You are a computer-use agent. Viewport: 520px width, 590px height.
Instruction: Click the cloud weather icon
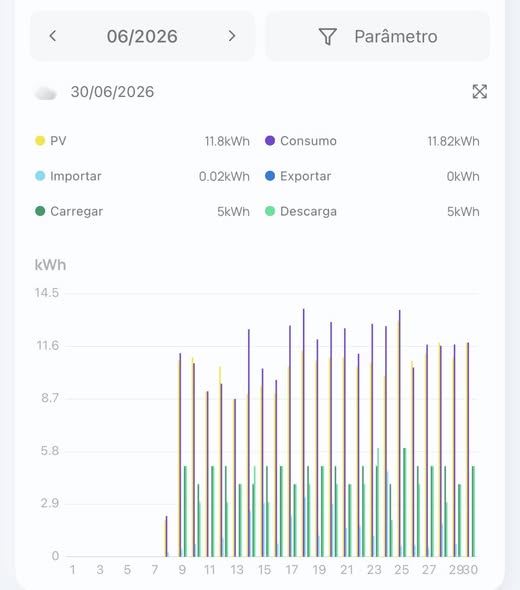[x=46, y=93]
